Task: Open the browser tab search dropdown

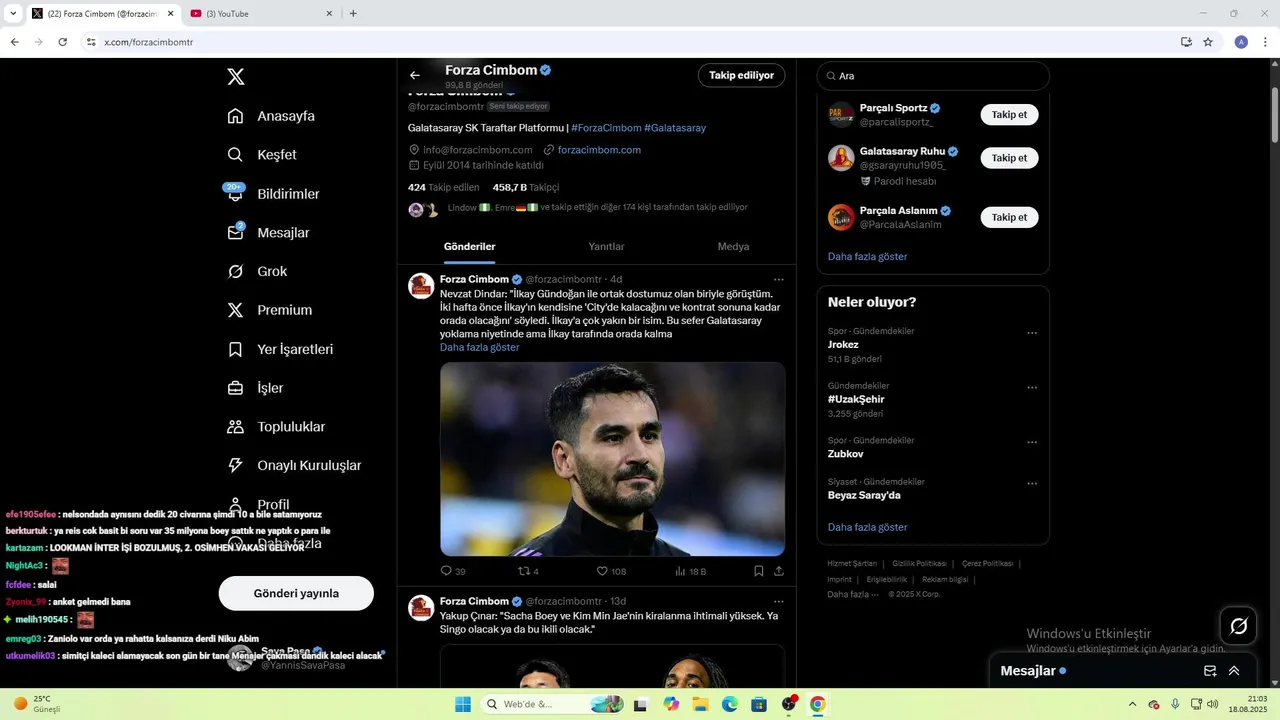Action: coord(12,14)
